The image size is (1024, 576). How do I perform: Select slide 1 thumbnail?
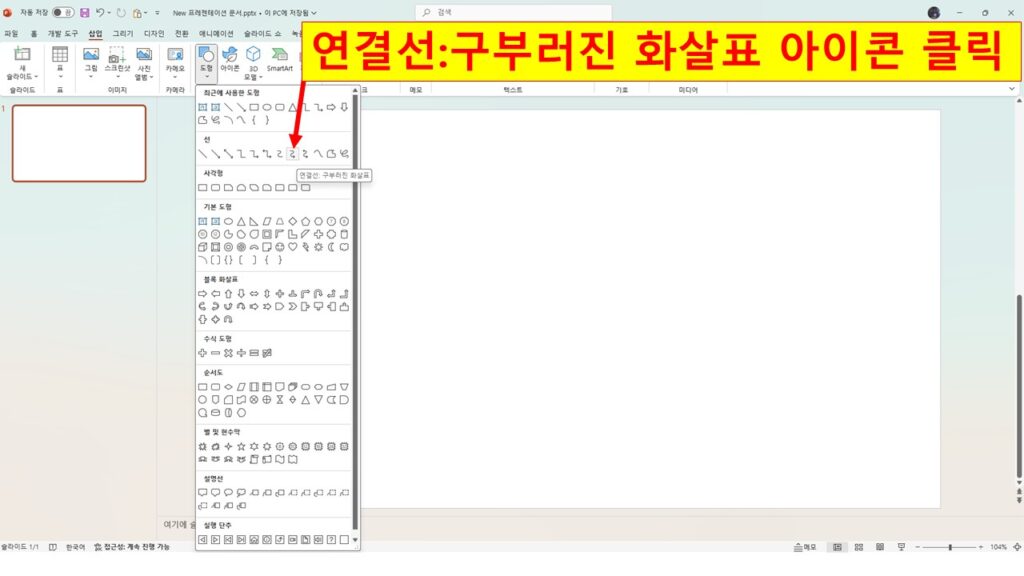[79, 143]
